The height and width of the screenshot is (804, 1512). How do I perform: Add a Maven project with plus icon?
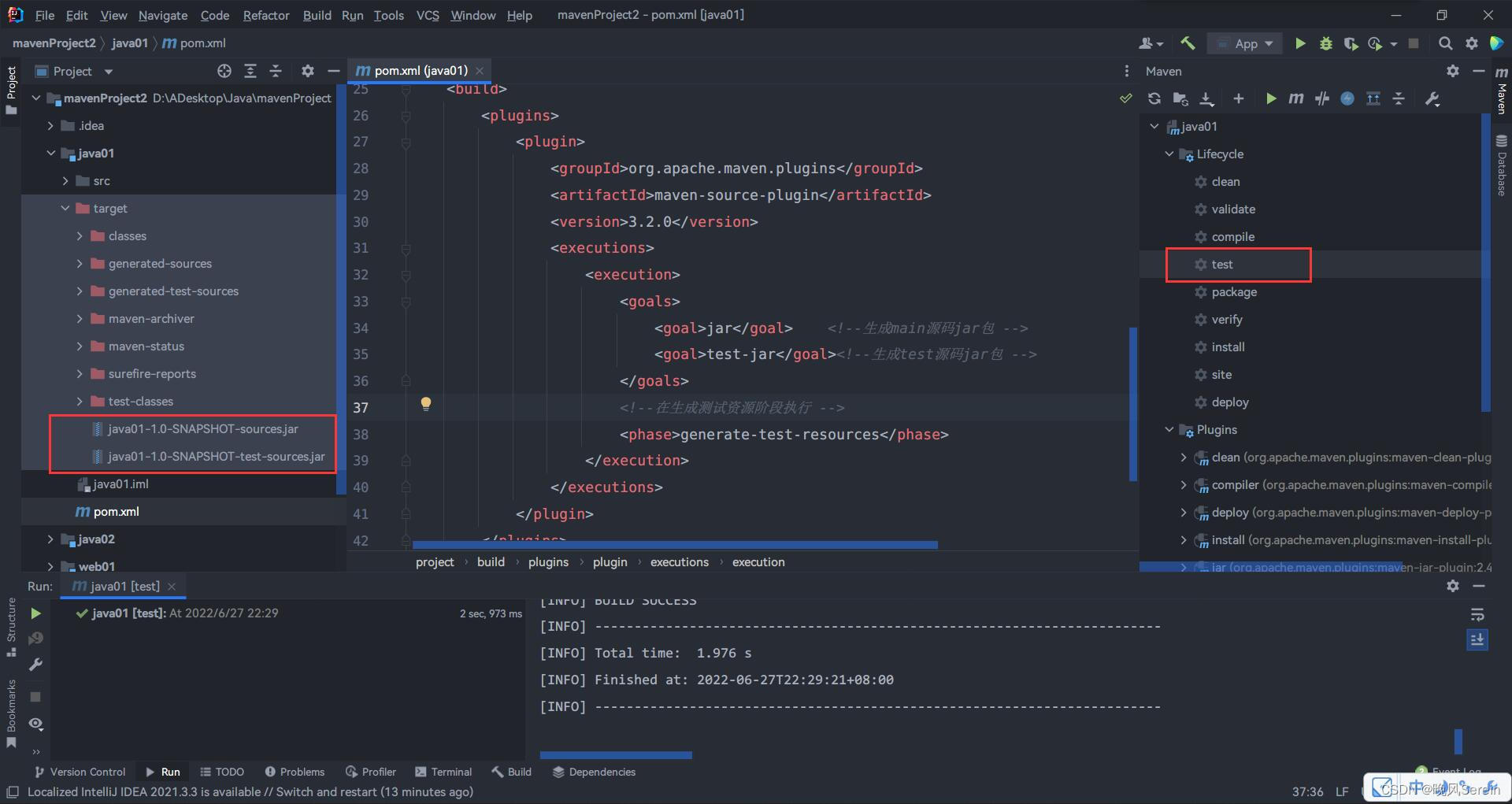[x=1239, y=98]
